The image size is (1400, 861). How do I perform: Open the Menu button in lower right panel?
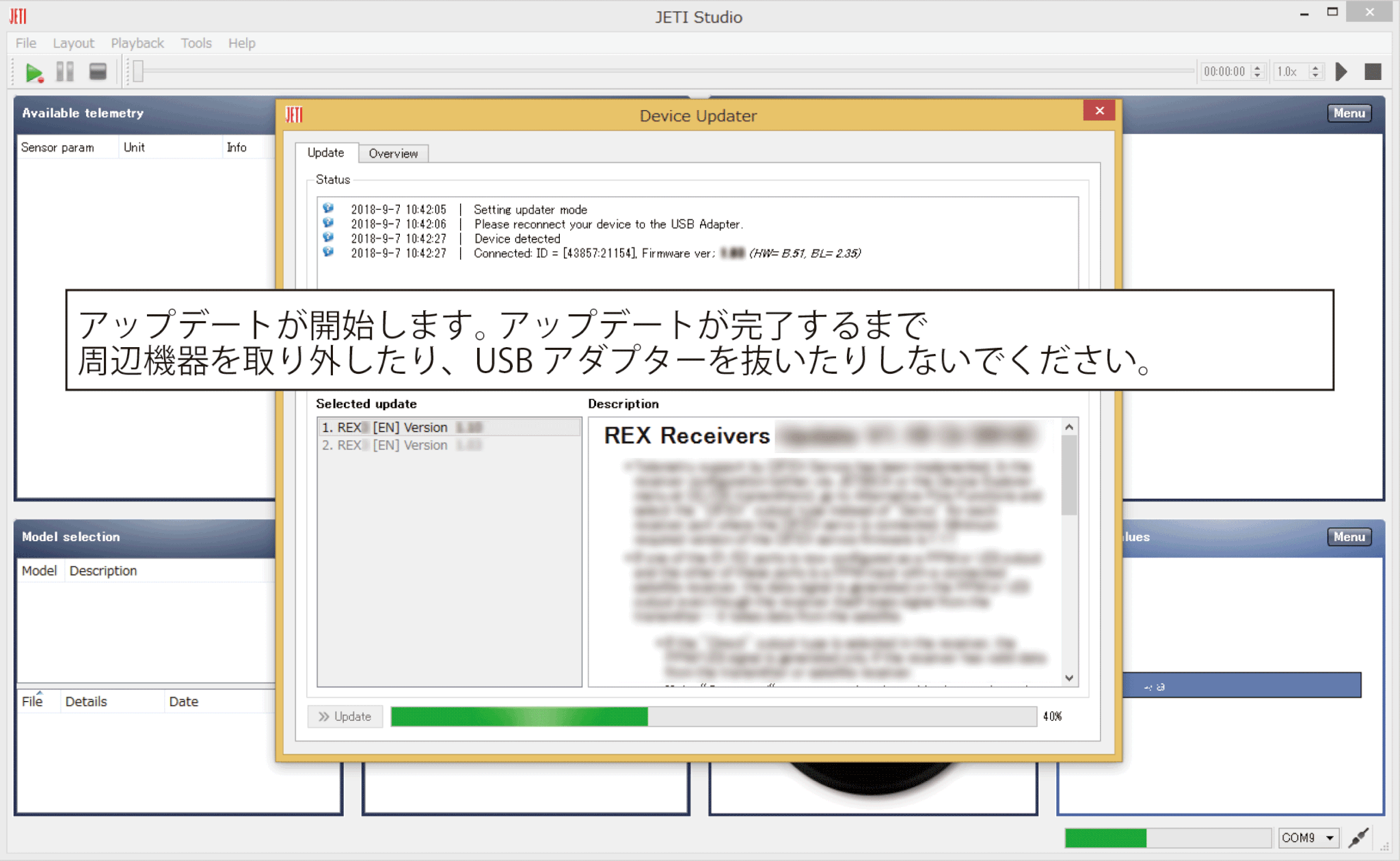(x=1349, y=536)
